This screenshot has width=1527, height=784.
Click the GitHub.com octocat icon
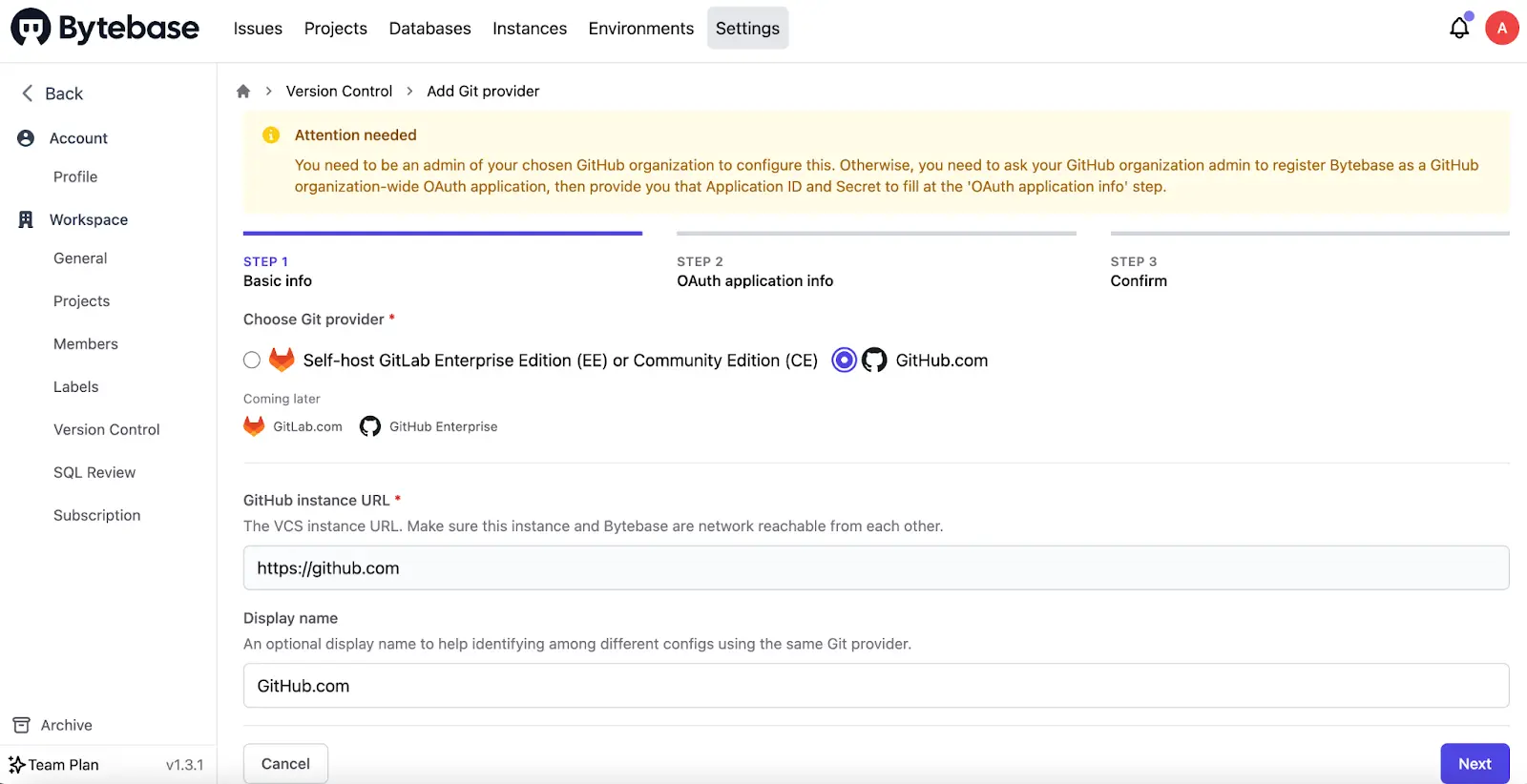[x=874, y=360]
